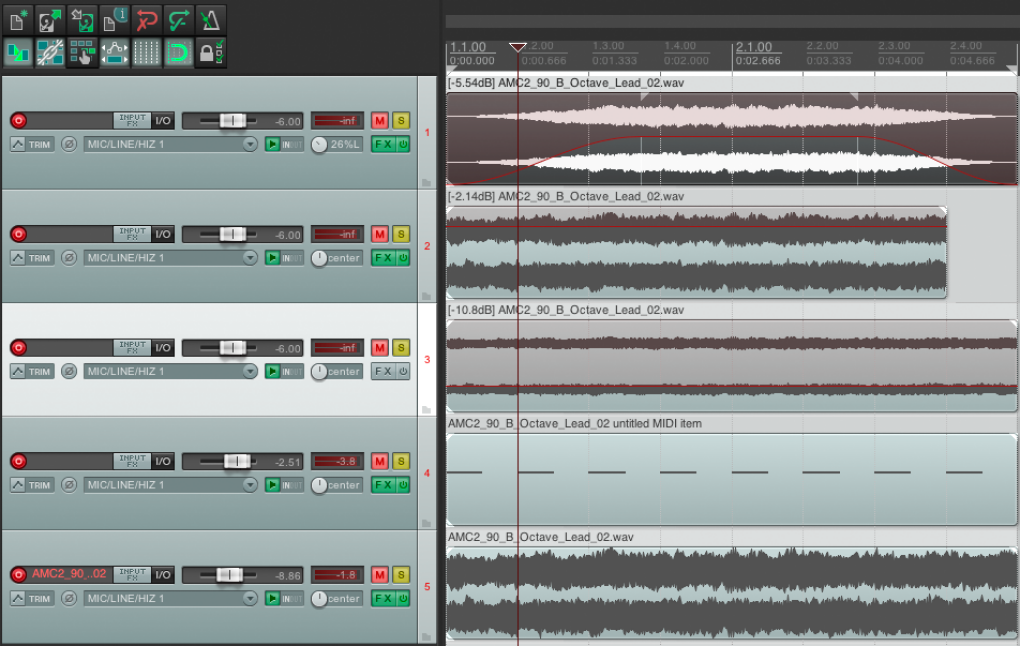This screenshot has height=646, width=1020.
Task: Open the TRIM envelope button on track 1
Action: [x=32, y=144]
